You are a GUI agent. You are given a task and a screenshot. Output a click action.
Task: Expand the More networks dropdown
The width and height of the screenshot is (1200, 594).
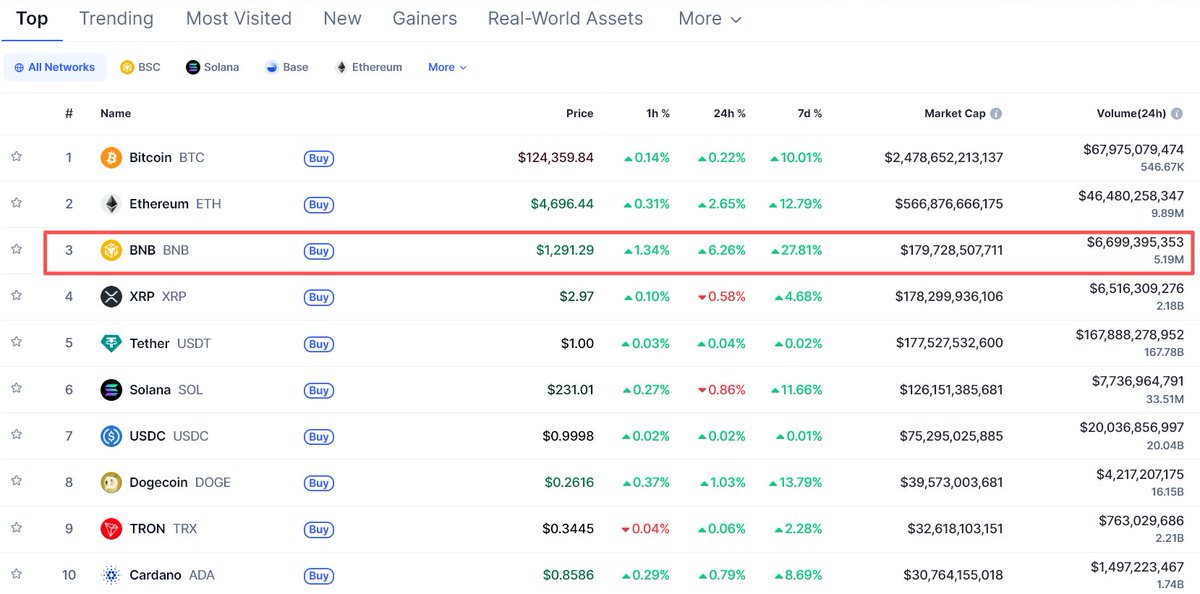(447, 67)
